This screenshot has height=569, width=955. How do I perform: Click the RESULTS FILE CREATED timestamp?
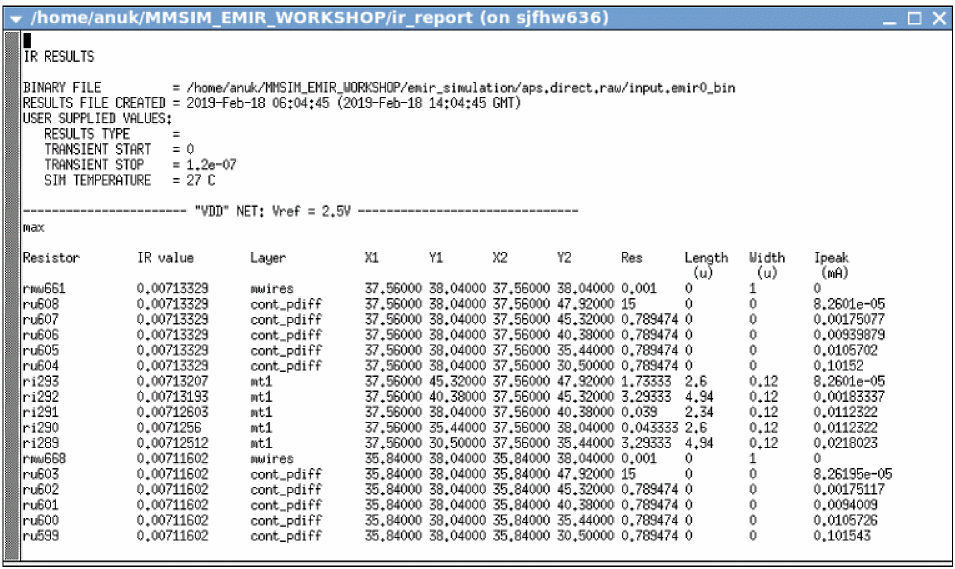click(x=353, y=103)
